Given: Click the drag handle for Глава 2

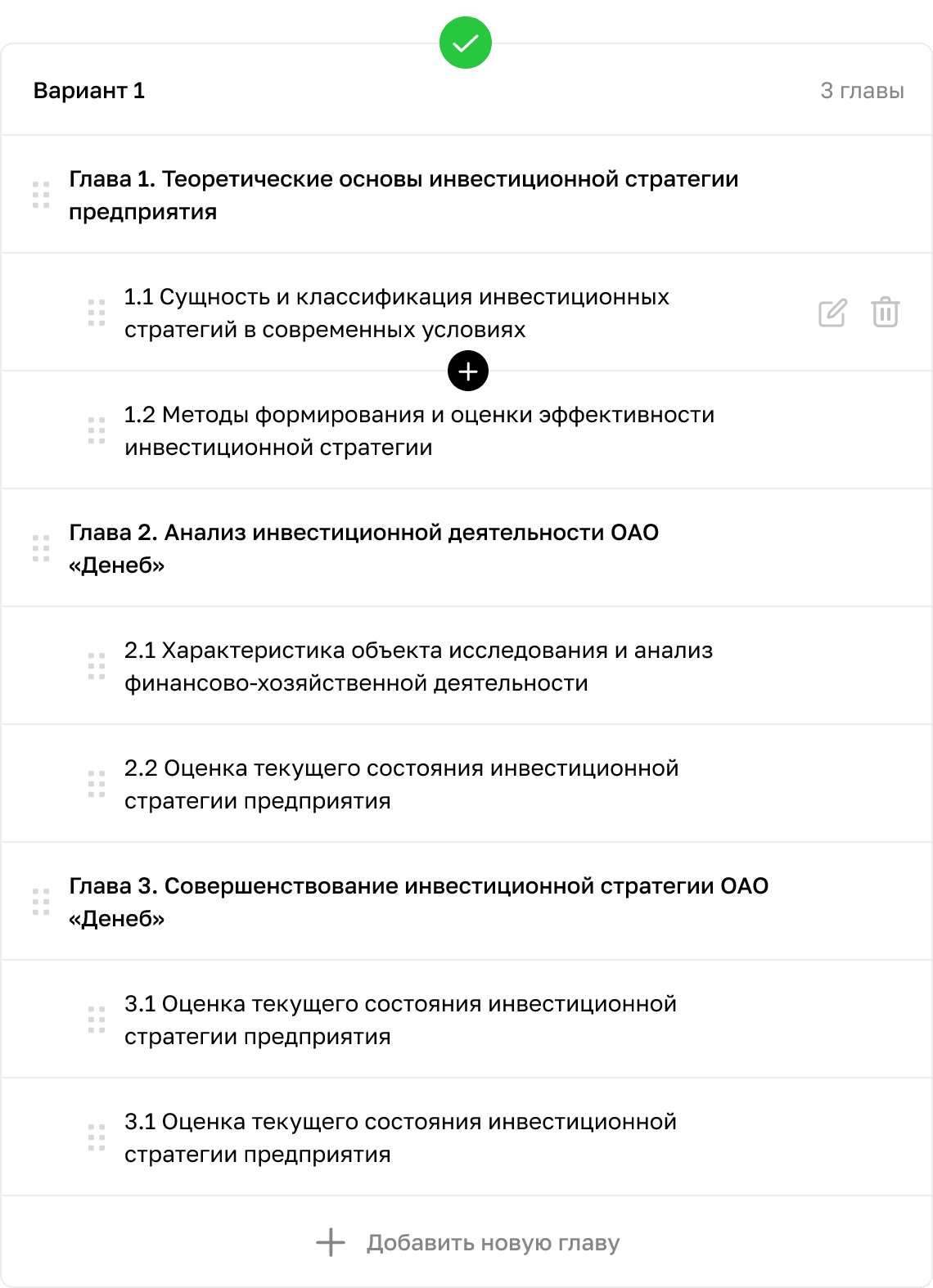Looking at the screenshot, I should coord(41,548).
